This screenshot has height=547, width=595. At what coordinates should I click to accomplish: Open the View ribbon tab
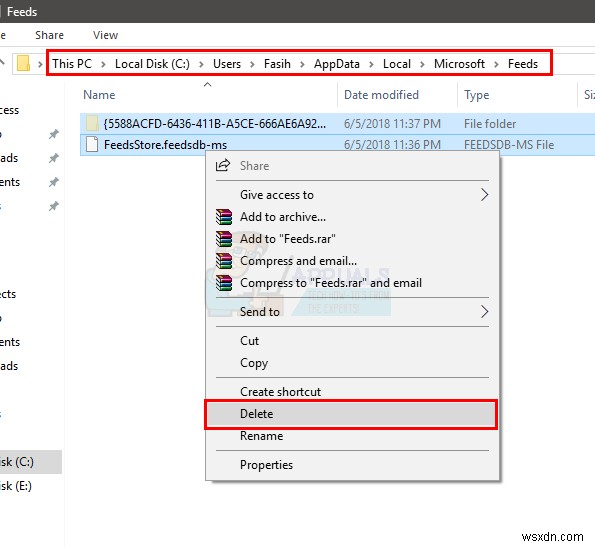[105, 35]
